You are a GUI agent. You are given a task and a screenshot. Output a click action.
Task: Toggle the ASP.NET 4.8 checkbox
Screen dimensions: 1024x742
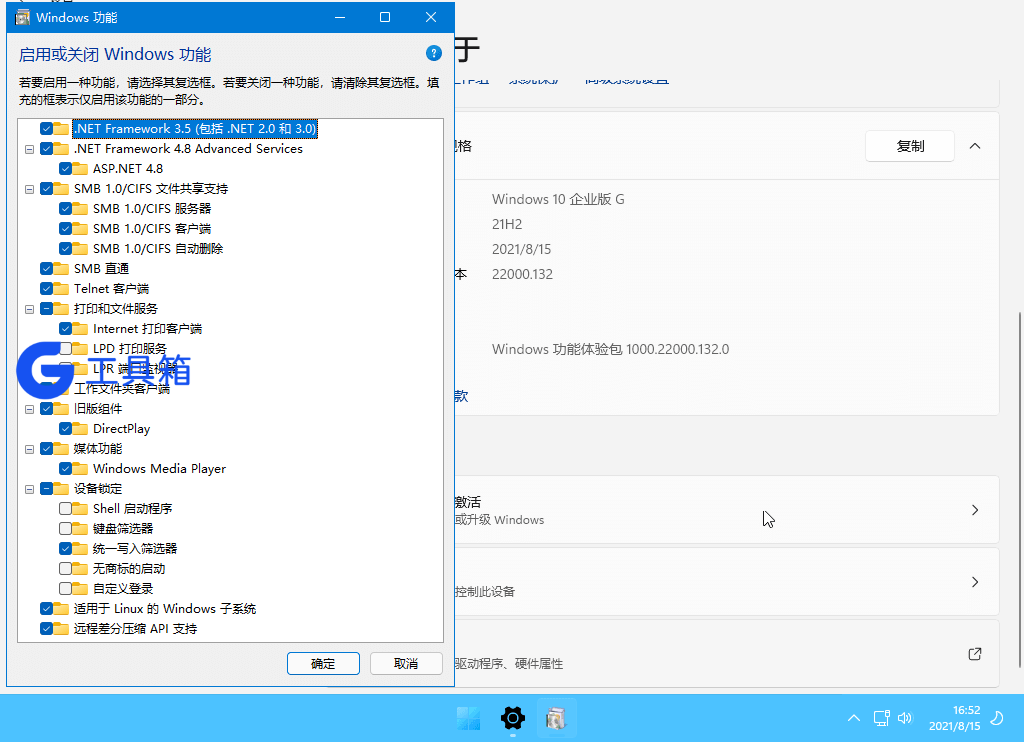pos(65,169)
